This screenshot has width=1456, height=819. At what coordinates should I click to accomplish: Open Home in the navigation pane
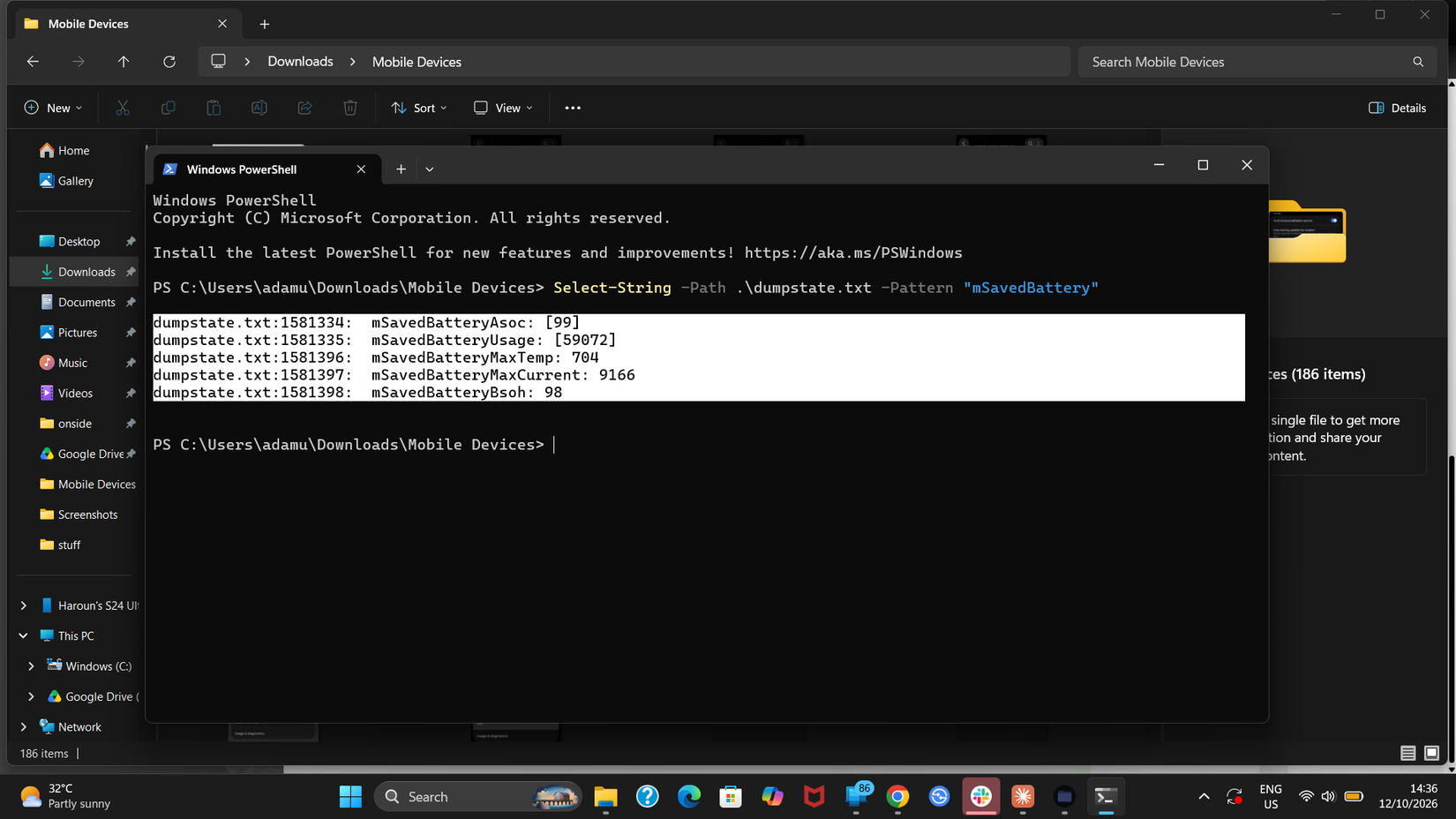click(x=75, y=151)
